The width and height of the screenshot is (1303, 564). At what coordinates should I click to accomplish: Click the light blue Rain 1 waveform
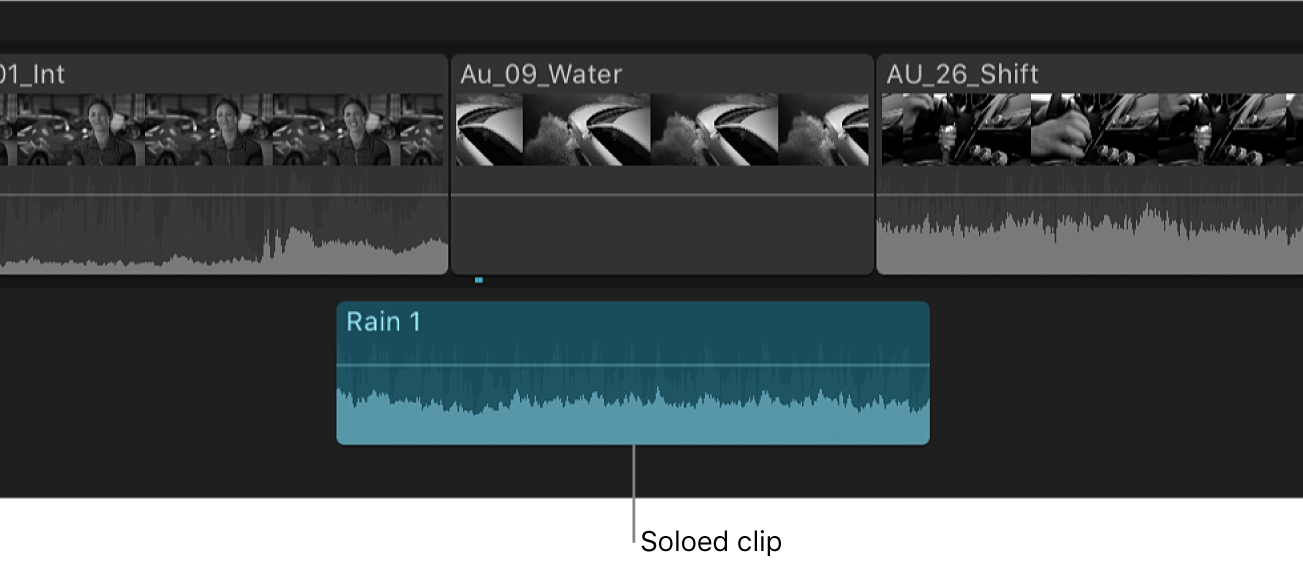633,420
